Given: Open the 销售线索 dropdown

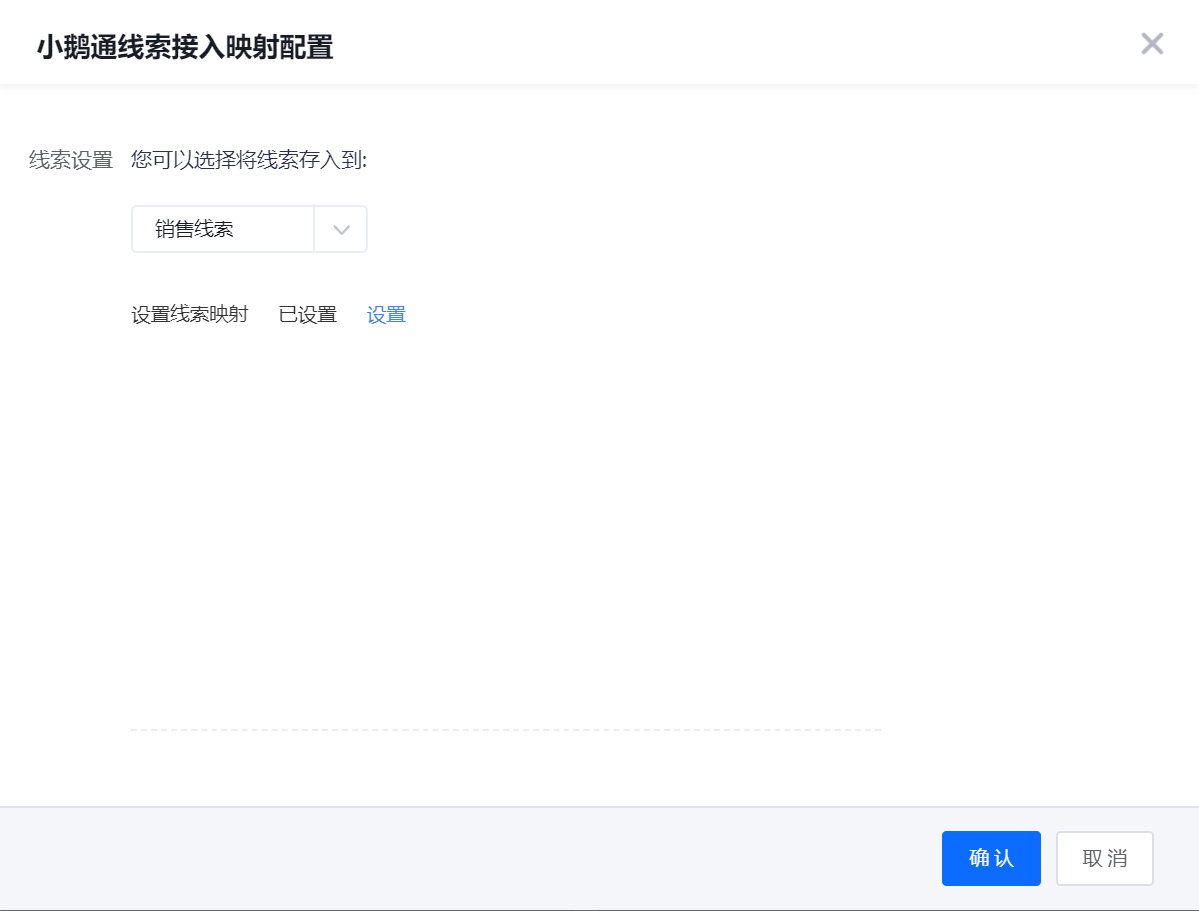Looking at the screenshot, I should coord(249,229).
